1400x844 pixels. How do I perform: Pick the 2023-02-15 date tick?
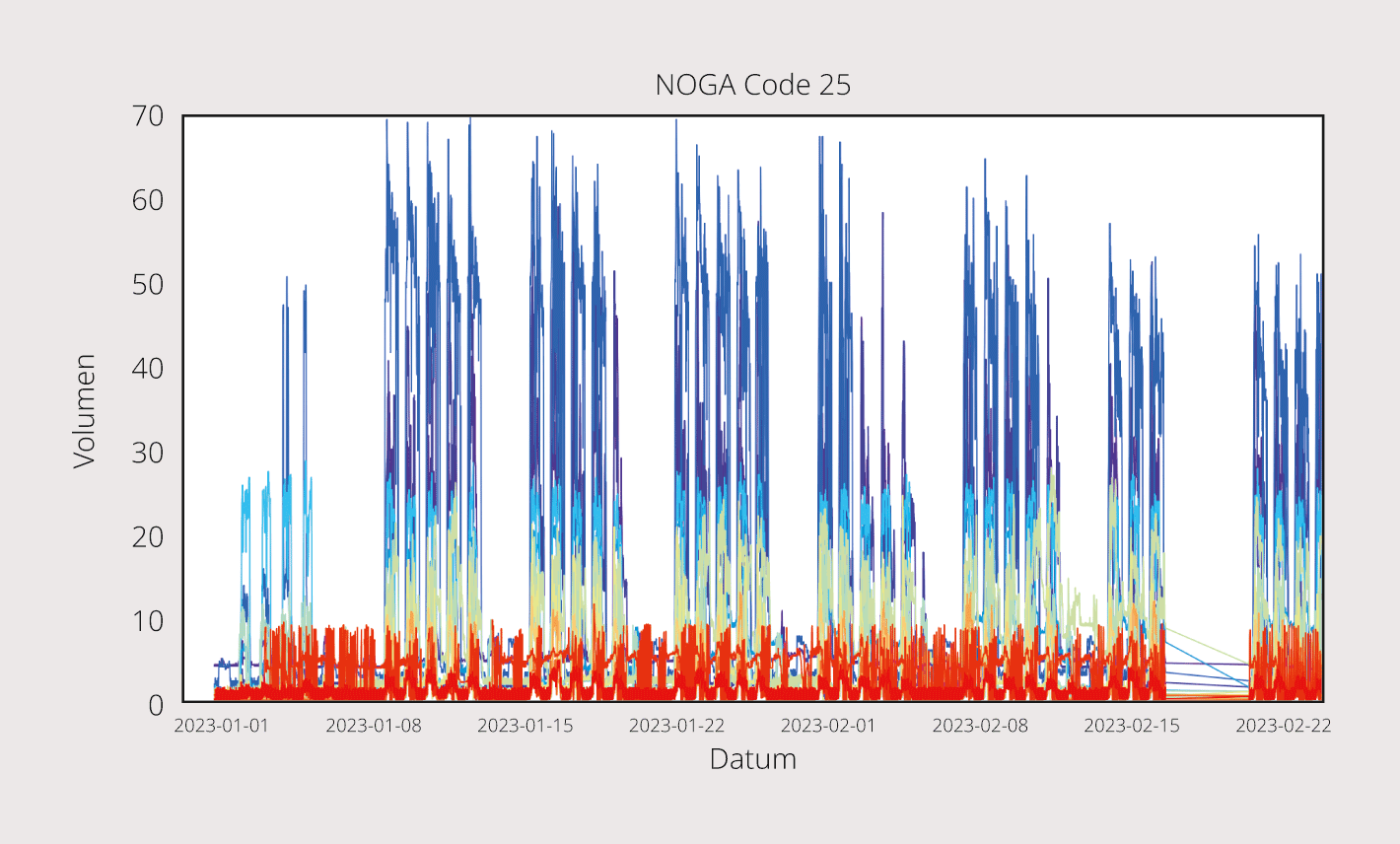(x=1131, y=726)
